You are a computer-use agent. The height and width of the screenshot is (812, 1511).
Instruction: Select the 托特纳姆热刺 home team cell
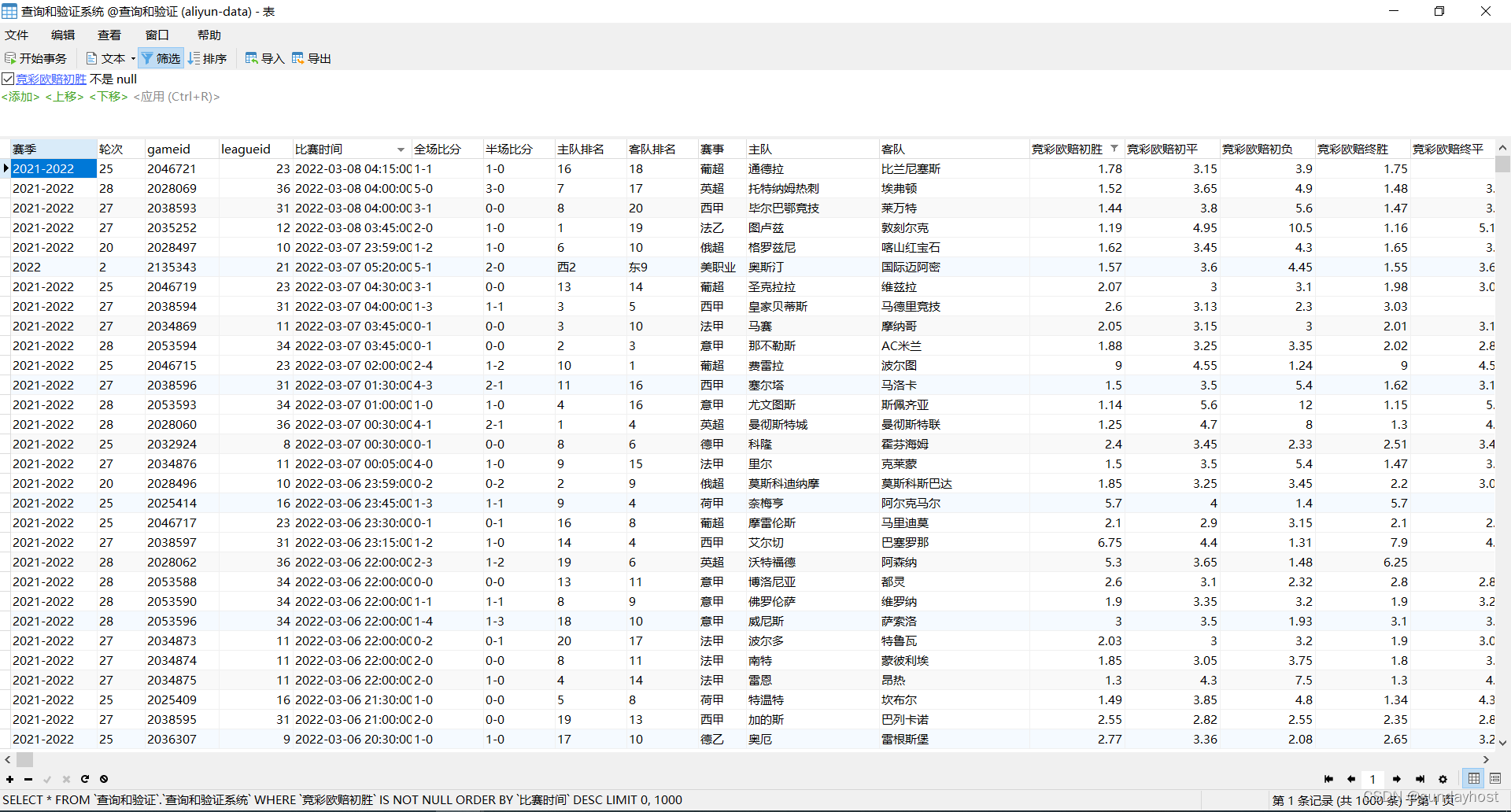pyautogui.click(x=812, y=188)
